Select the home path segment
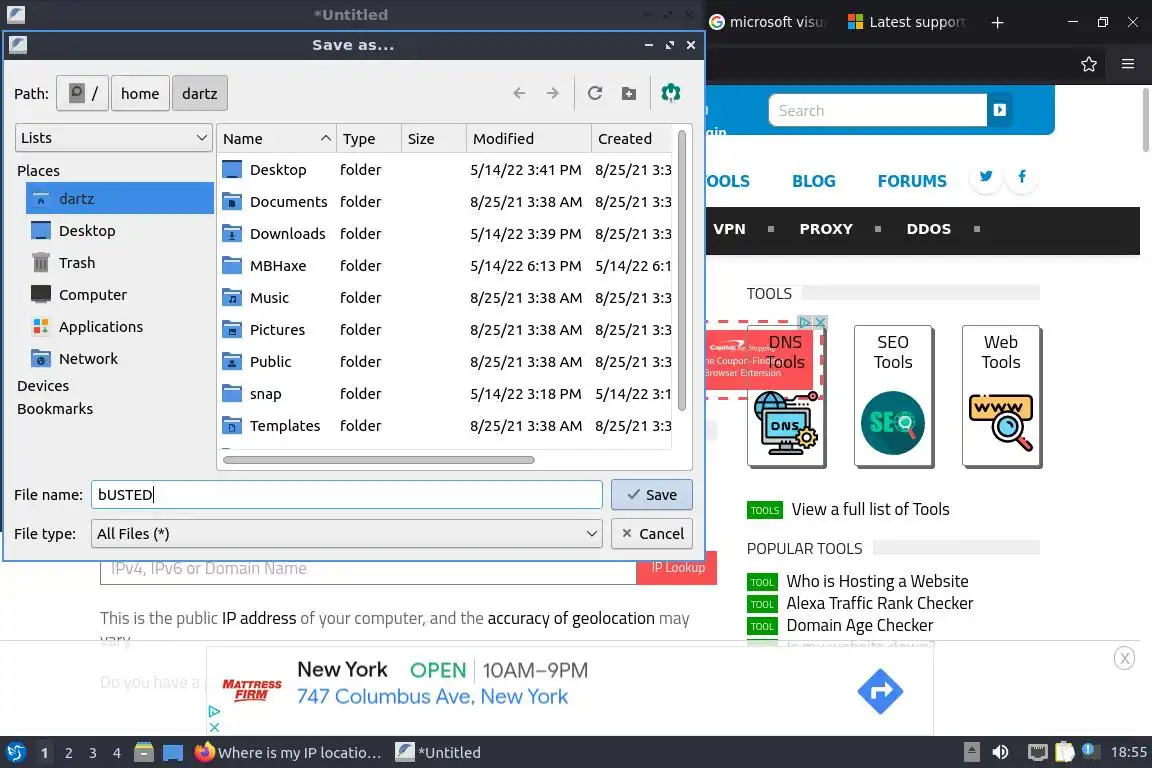The height and width of the screenshot is (768, 1152). point(140,93)
